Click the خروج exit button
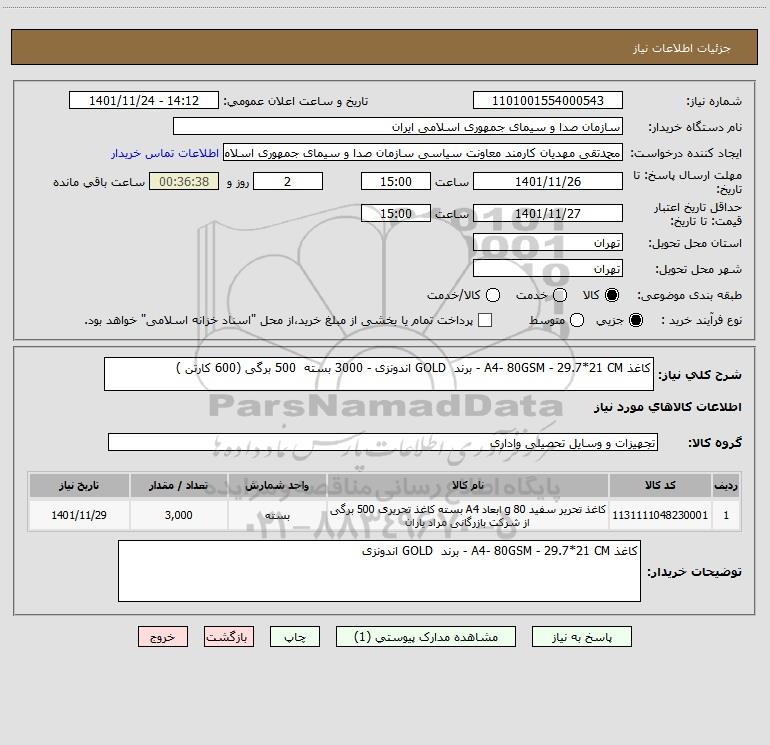770x745 pixels. [163, 637]
